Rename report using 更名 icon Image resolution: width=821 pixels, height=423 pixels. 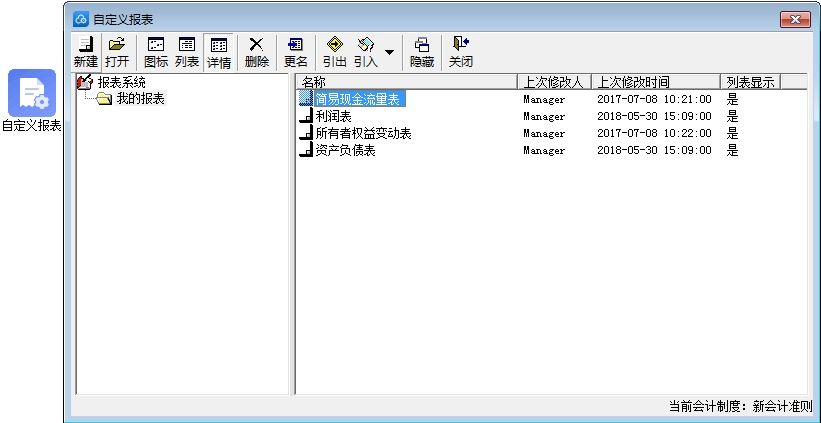coord(296,52)
